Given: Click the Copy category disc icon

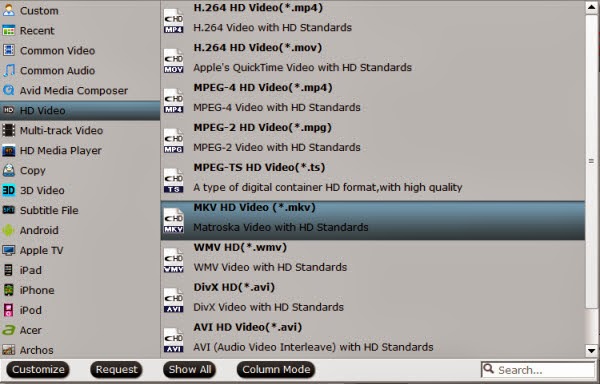Looking at the screenshot, I should 8,170.
